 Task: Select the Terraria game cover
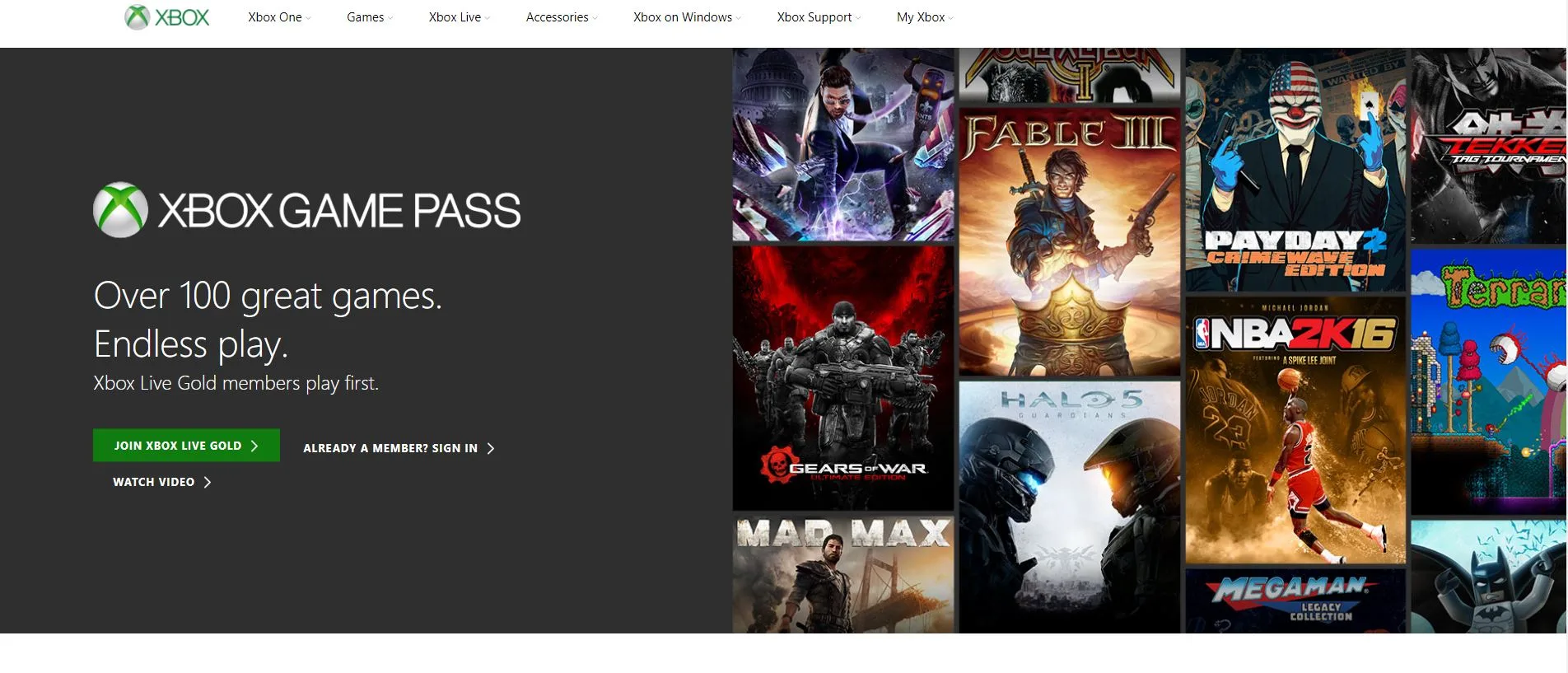(1488, 381)
